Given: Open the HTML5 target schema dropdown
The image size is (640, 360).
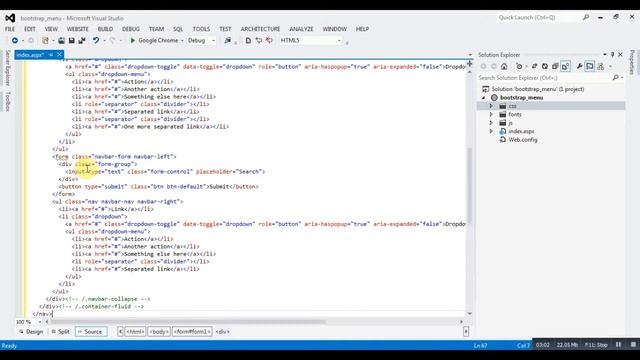Looking at the screenshot, I should tap(339, 40).
